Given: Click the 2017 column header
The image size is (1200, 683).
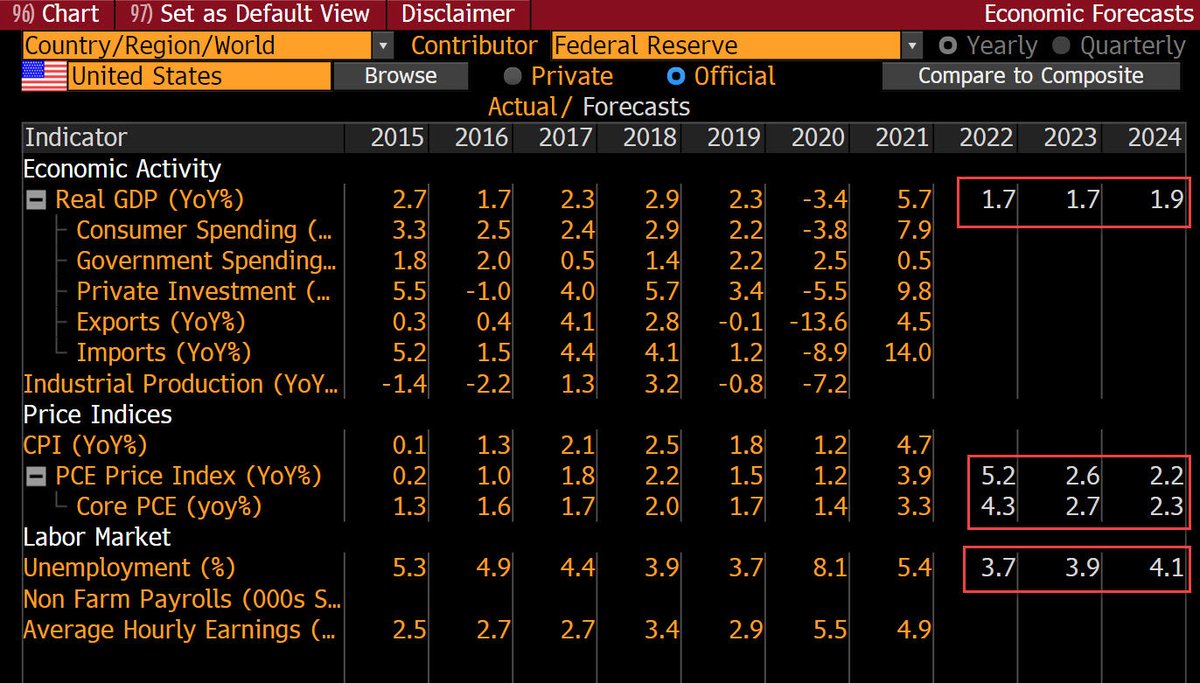Looking at the screenshot, I should point(565,138).
